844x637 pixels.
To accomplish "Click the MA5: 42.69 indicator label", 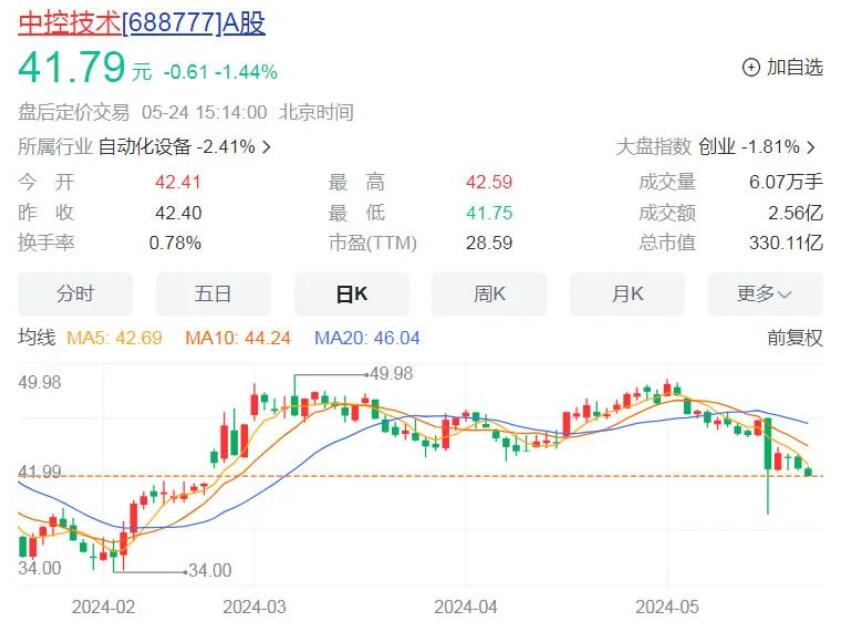I will (114, 338).
